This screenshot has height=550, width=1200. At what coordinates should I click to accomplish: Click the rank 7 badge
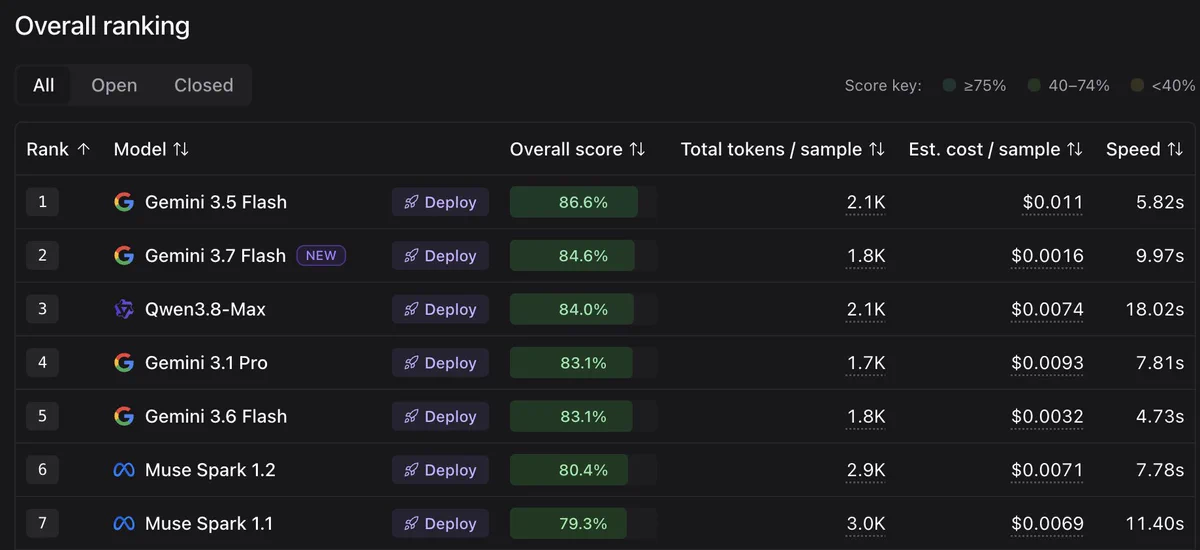pyautogui.click(x=42, y=523)
